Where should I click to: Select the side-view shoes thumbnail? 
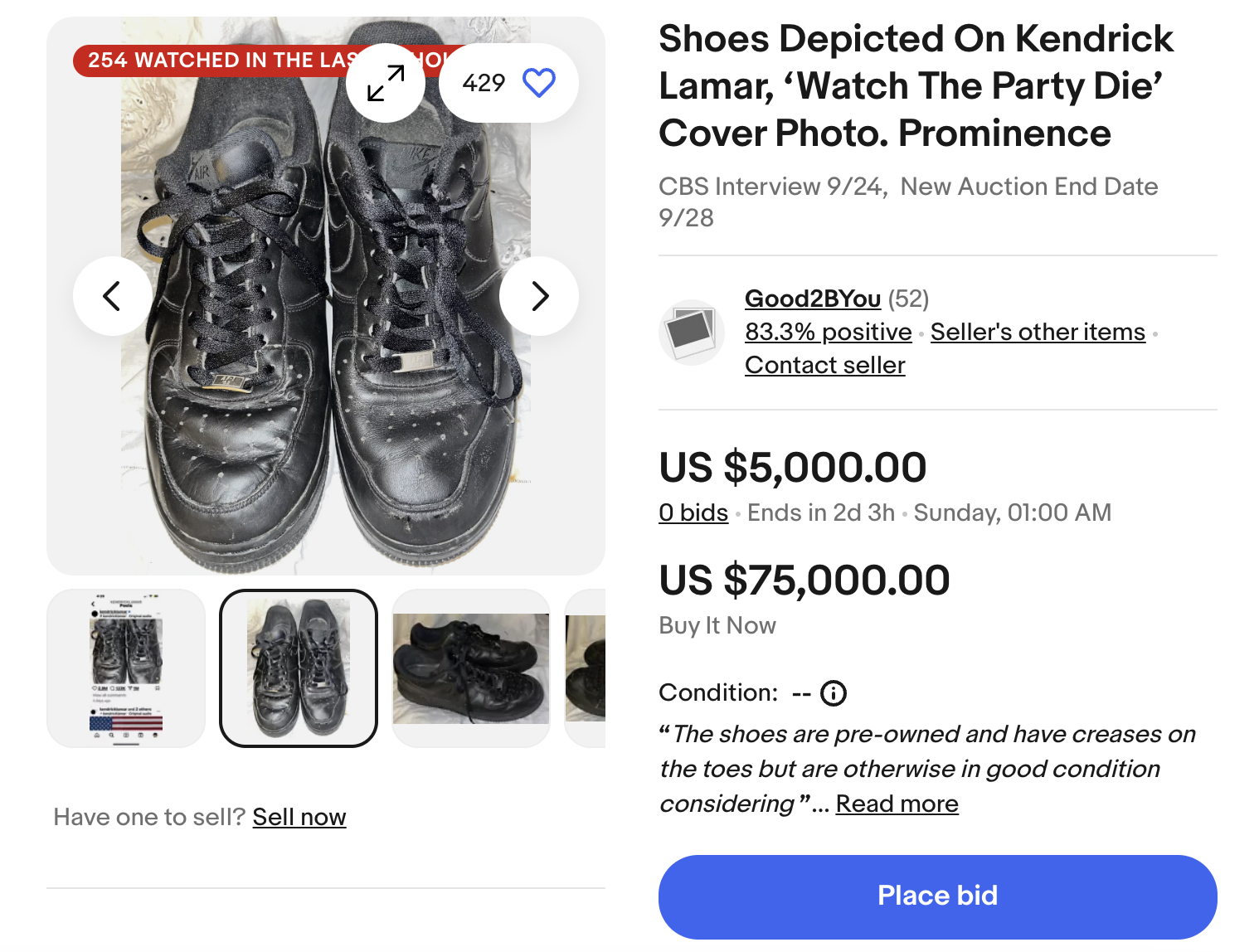coord(471,668)
